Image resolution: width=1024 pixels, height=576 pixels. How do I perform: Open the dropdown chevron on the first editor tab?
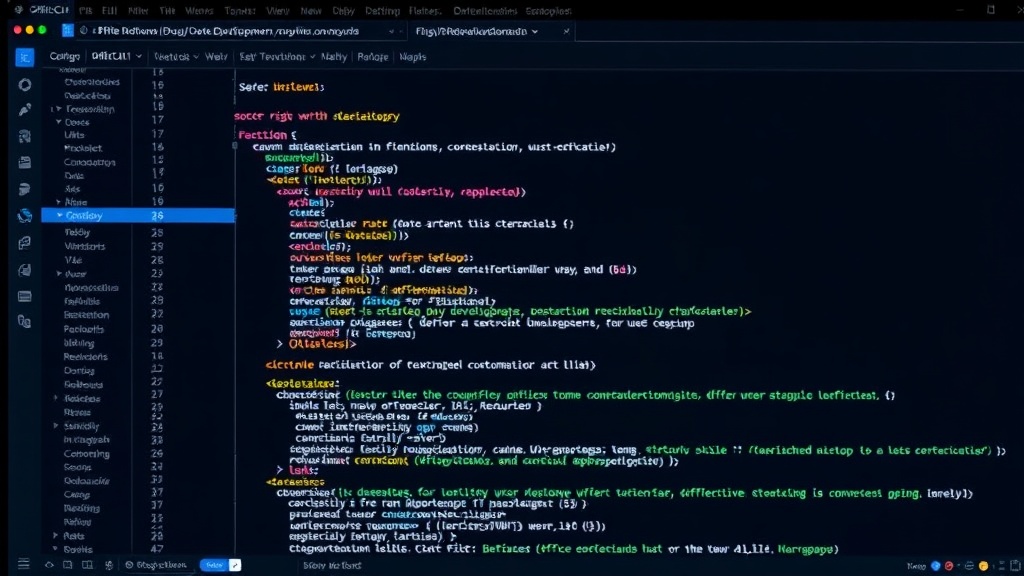coord(391,31)
